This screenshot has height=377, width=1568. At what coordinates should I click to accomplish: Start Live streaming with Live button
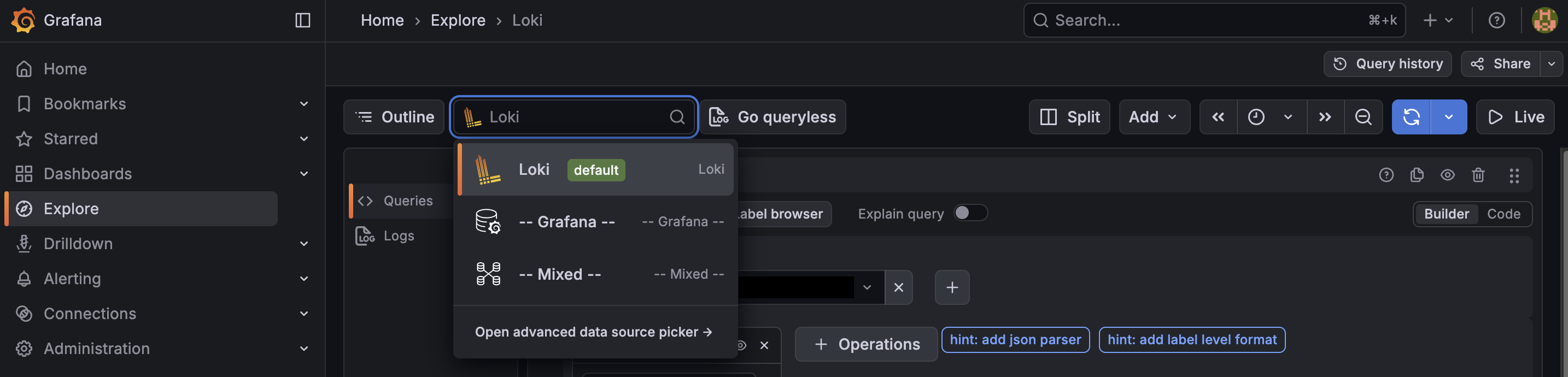click(x=1515, y=117)
